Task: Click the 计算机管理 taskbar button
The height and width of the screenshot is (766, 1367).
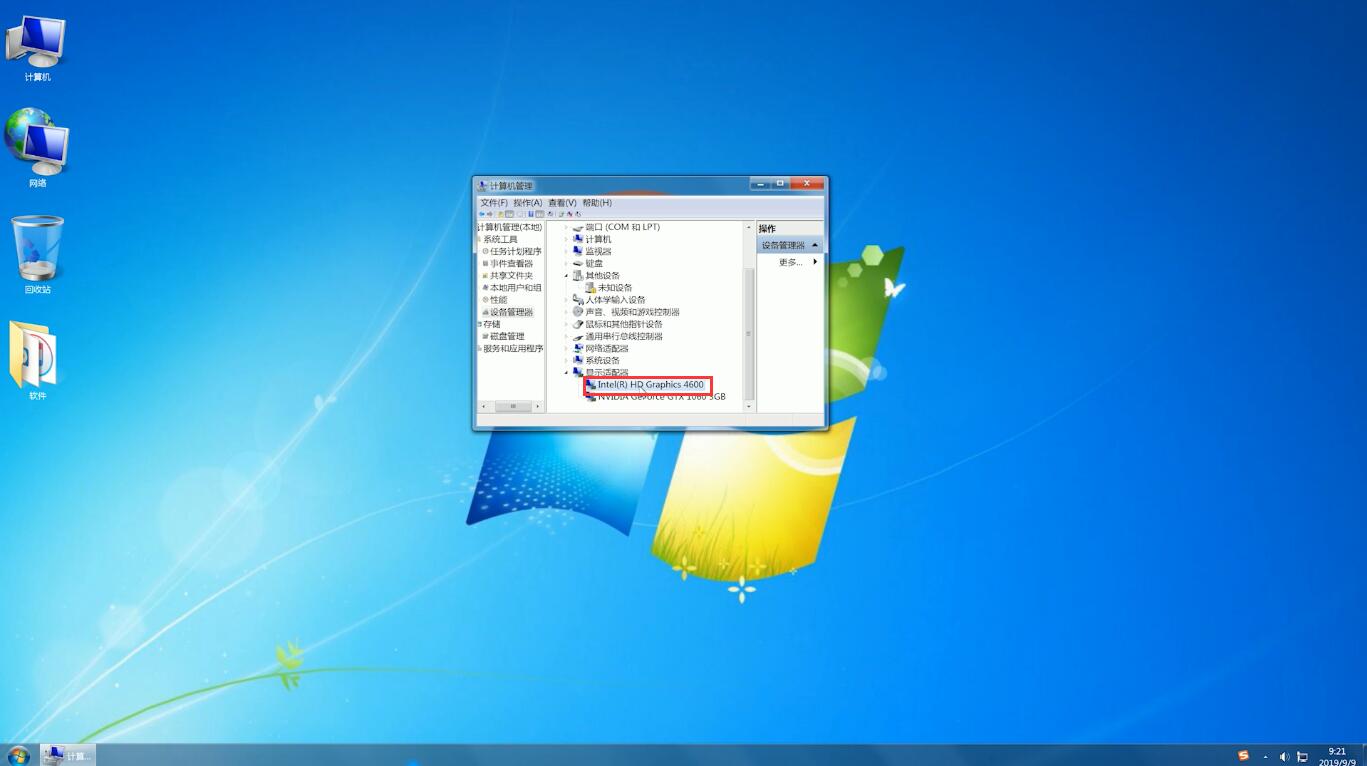Action: (68, 755)
